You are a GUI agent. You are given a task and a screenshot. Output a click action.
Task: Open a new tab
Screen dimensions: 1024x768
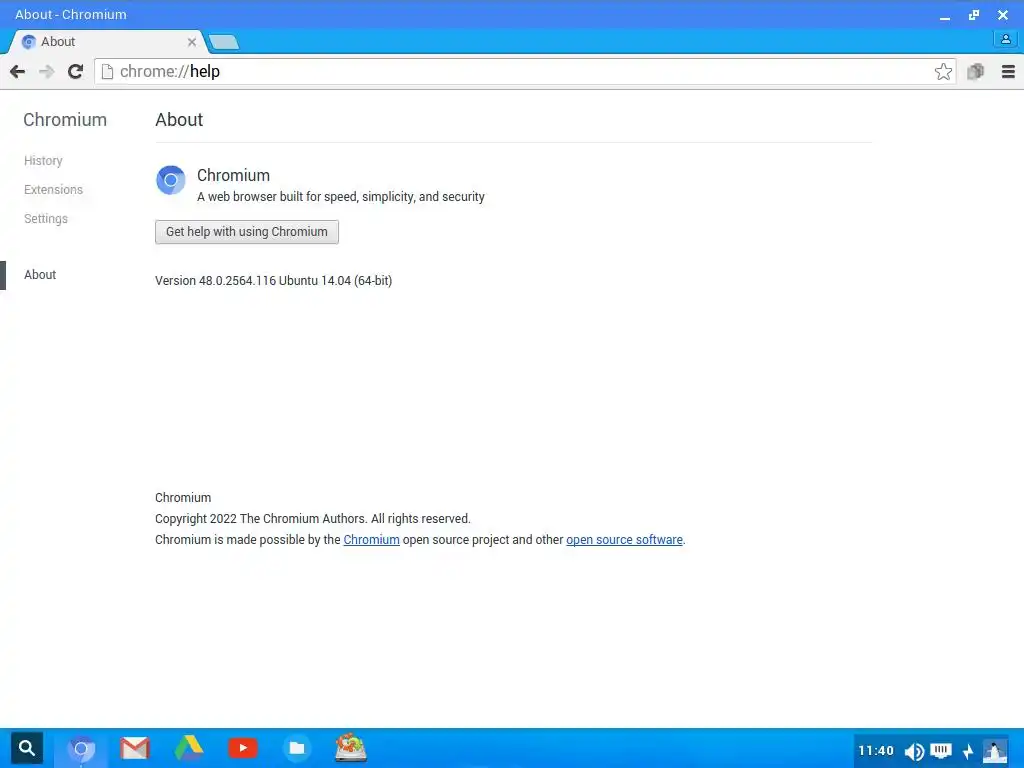(x=224, y=42)
